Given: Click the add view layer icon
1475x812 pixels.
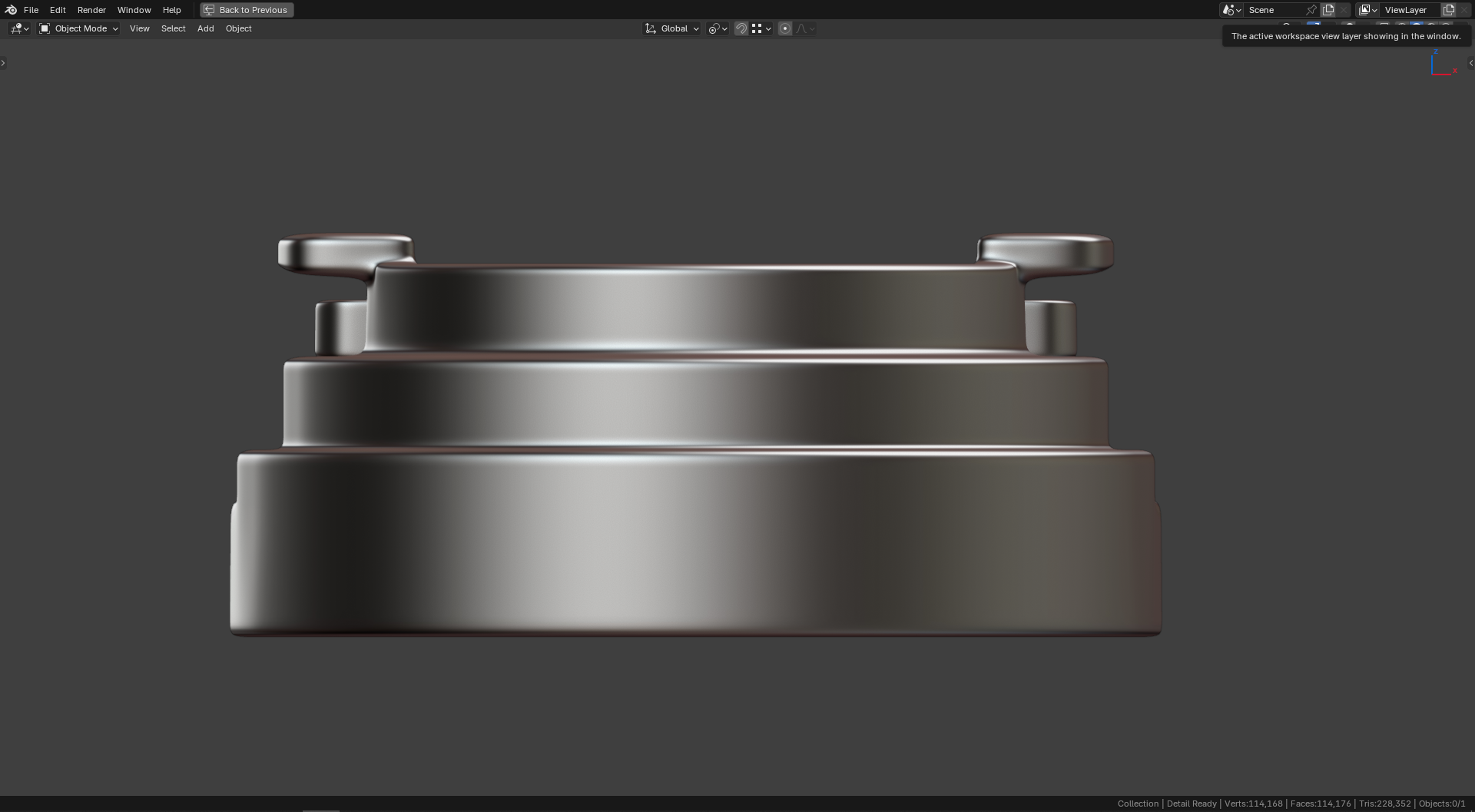Looking at the screenshot, I should click(1449, 10).
